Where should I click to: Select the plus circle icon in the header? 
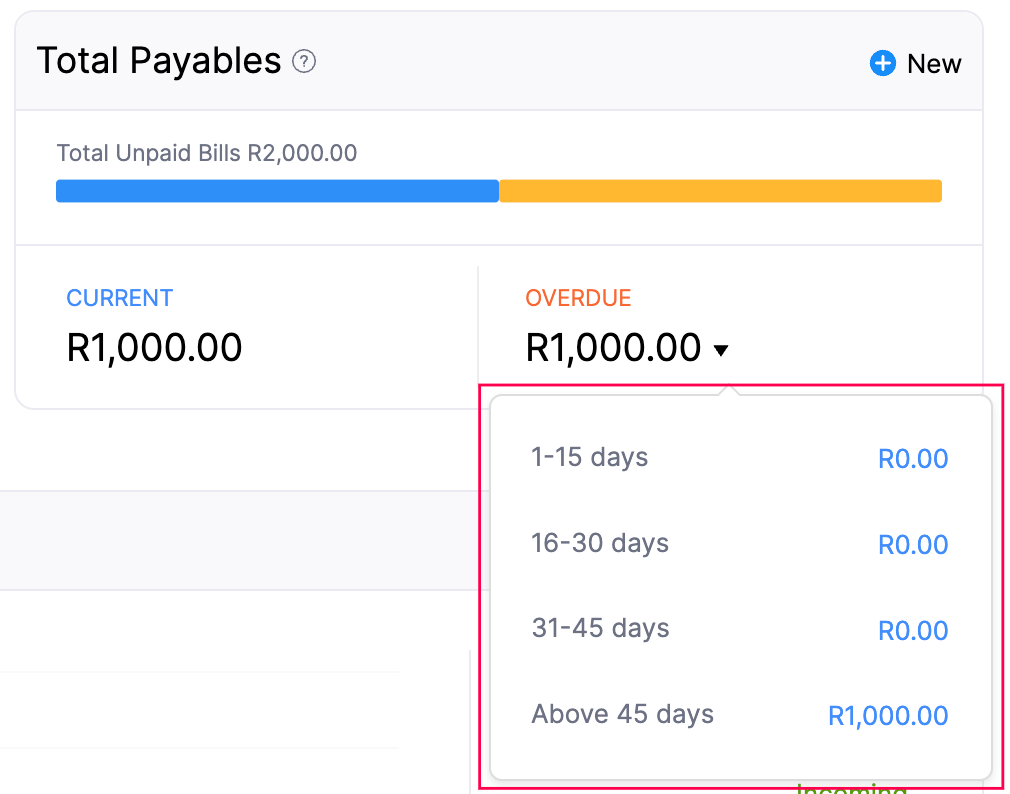point(881,62)
